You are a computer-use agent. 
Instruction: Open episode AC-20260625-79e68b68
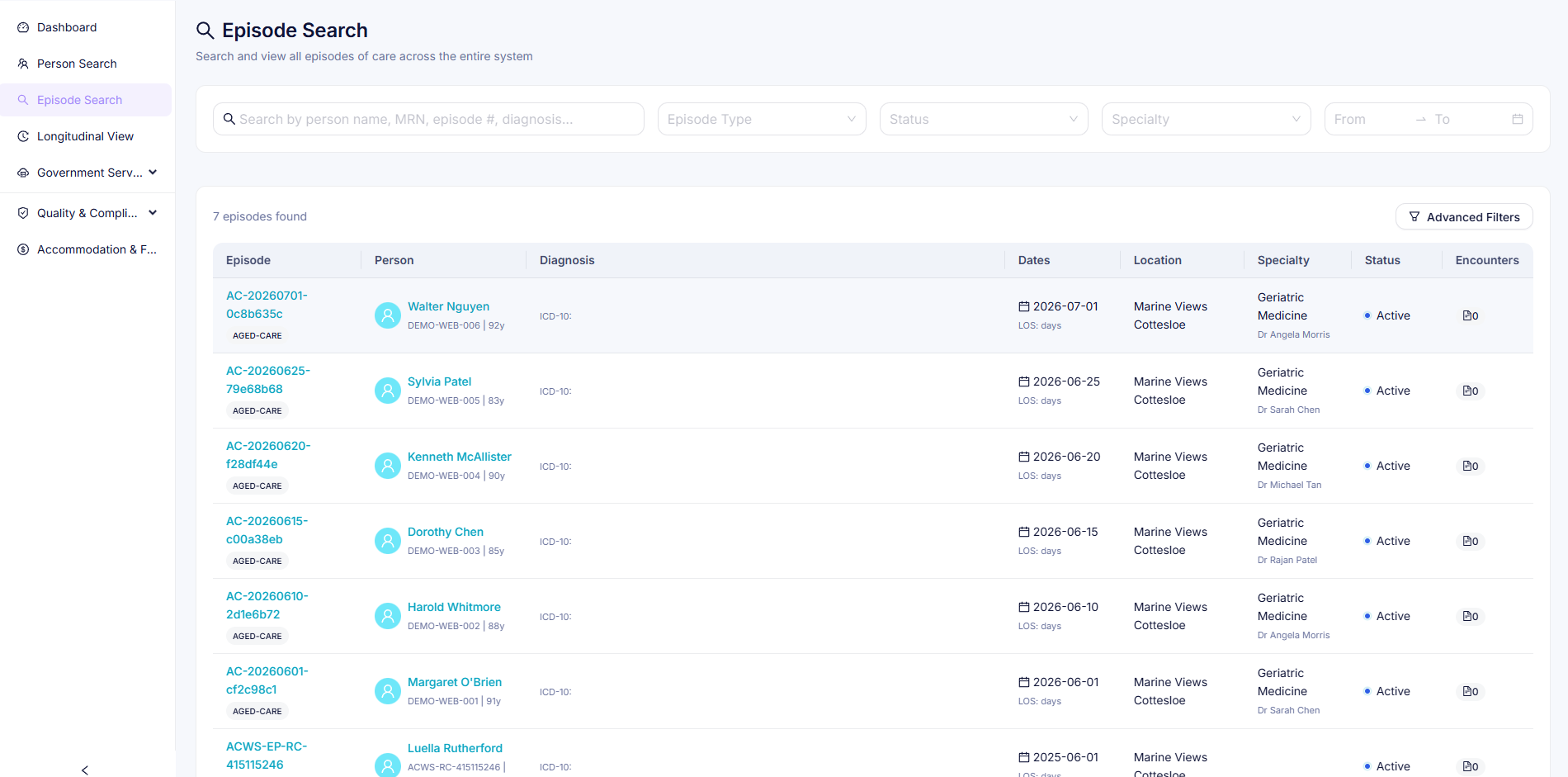point(268,380)
